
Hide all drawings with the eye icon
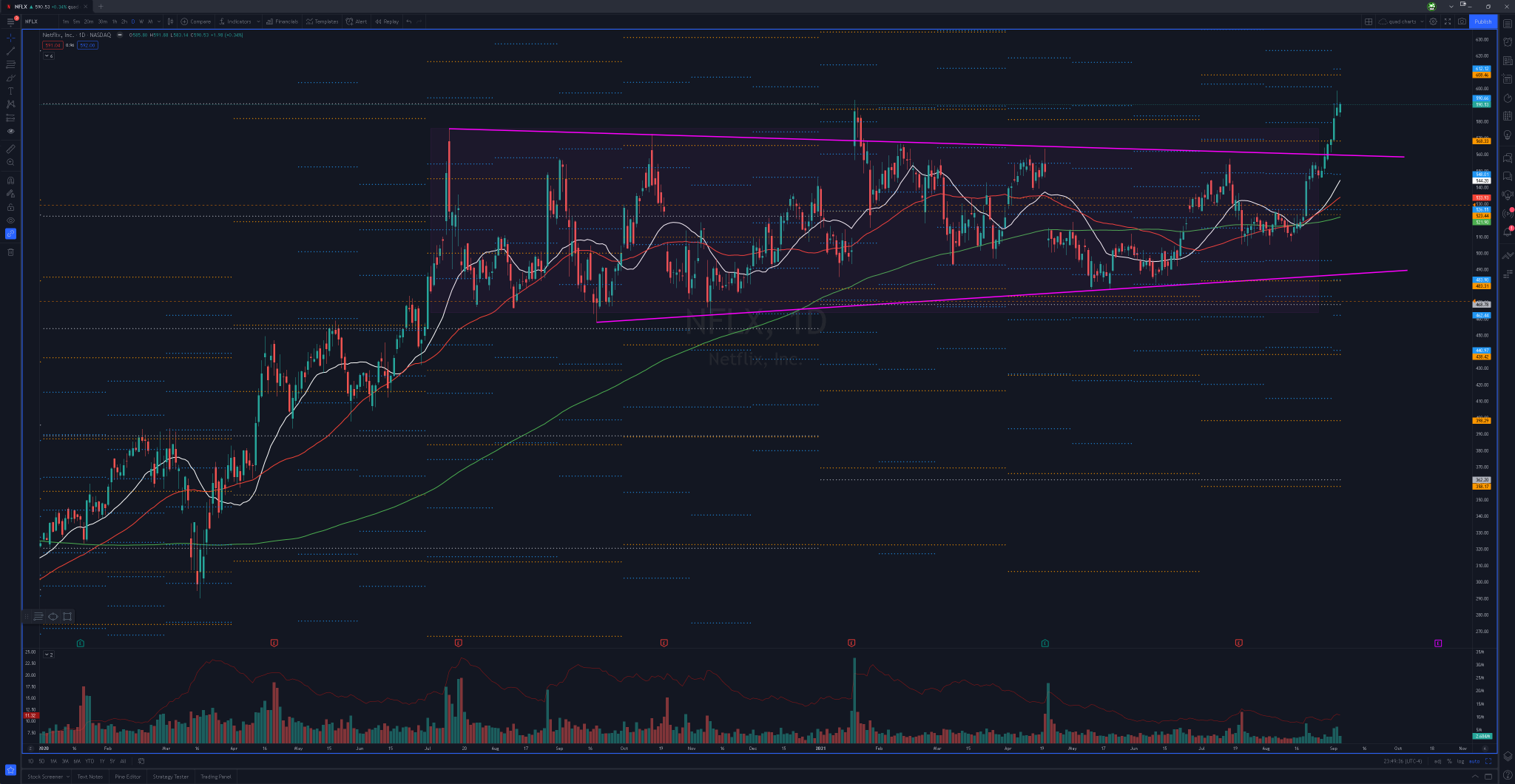pyautogui.click(x=10, y=220)
